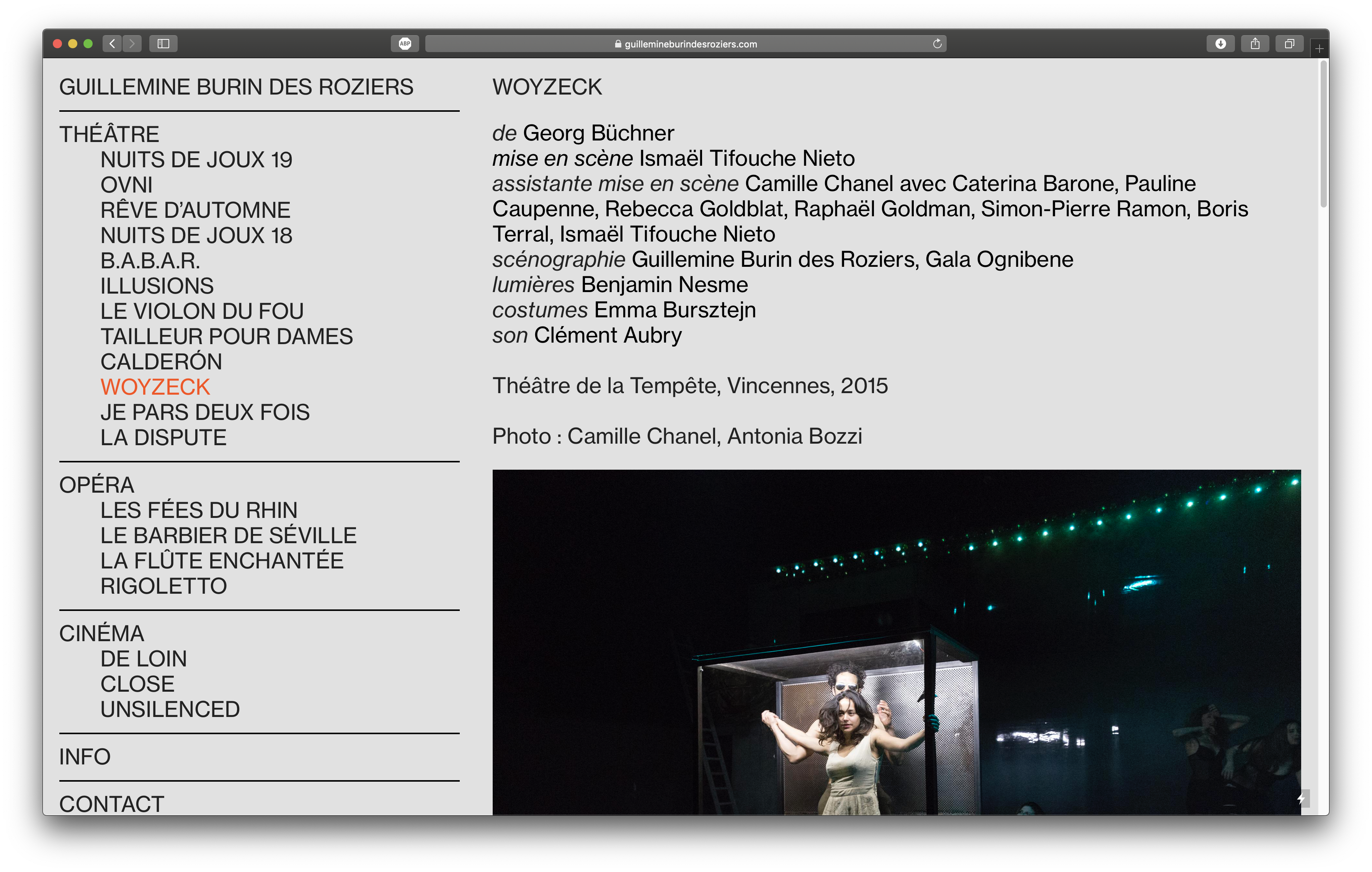The image size is (1372, 872).
Task: Open the LE BARBIER DE SÉVILLE page
Action: 228,536
